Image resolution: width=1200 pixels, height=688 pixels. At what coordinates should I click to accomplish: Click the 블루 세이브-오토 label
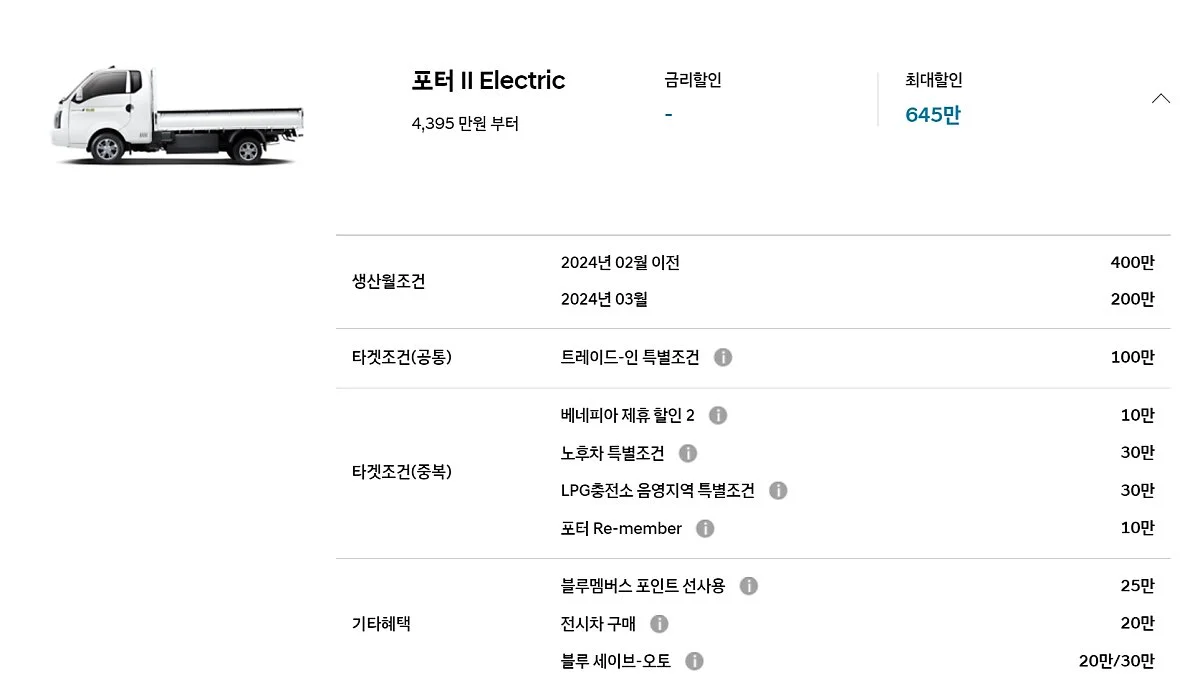tap(616, 661)
